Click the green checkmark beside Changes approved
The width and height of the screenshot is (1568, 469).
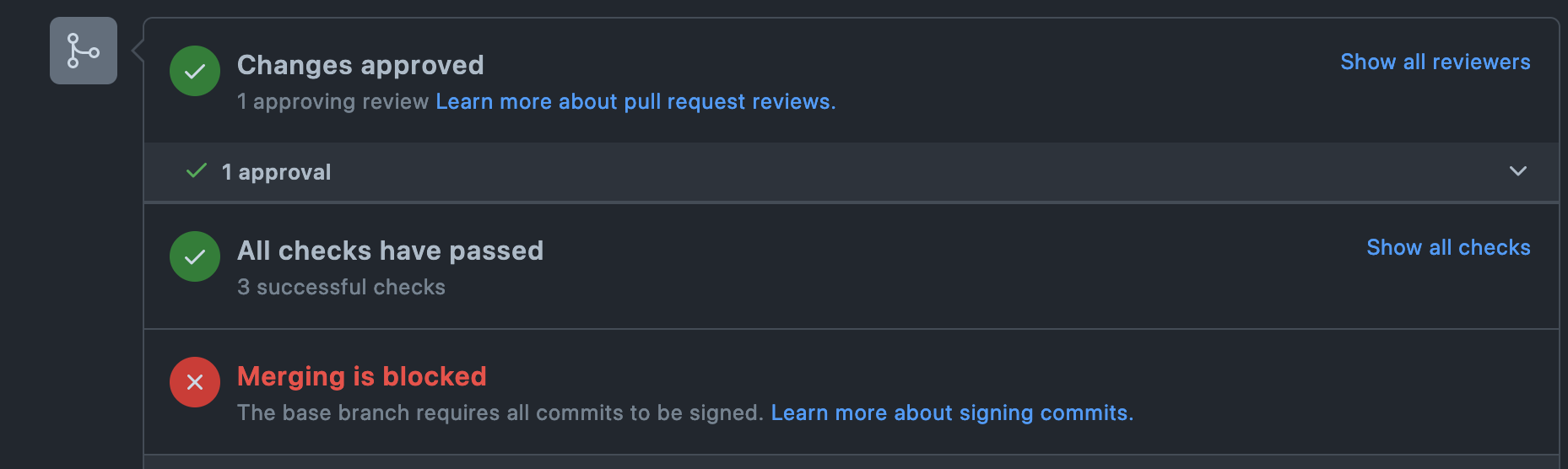coord(195,71)
